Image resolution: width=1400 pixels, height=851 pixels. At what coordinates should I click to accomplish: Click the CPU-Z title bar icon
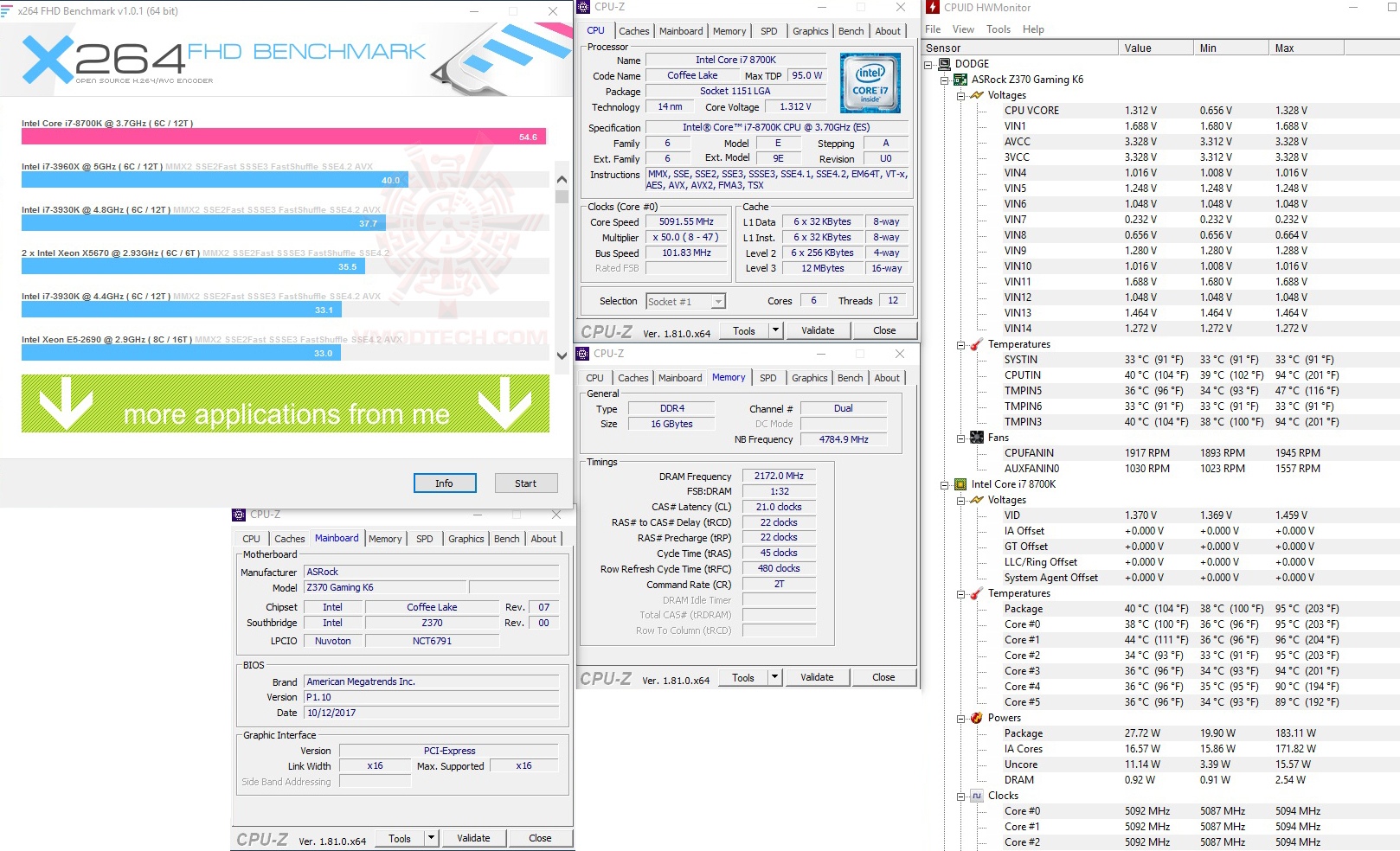(585, 7)
